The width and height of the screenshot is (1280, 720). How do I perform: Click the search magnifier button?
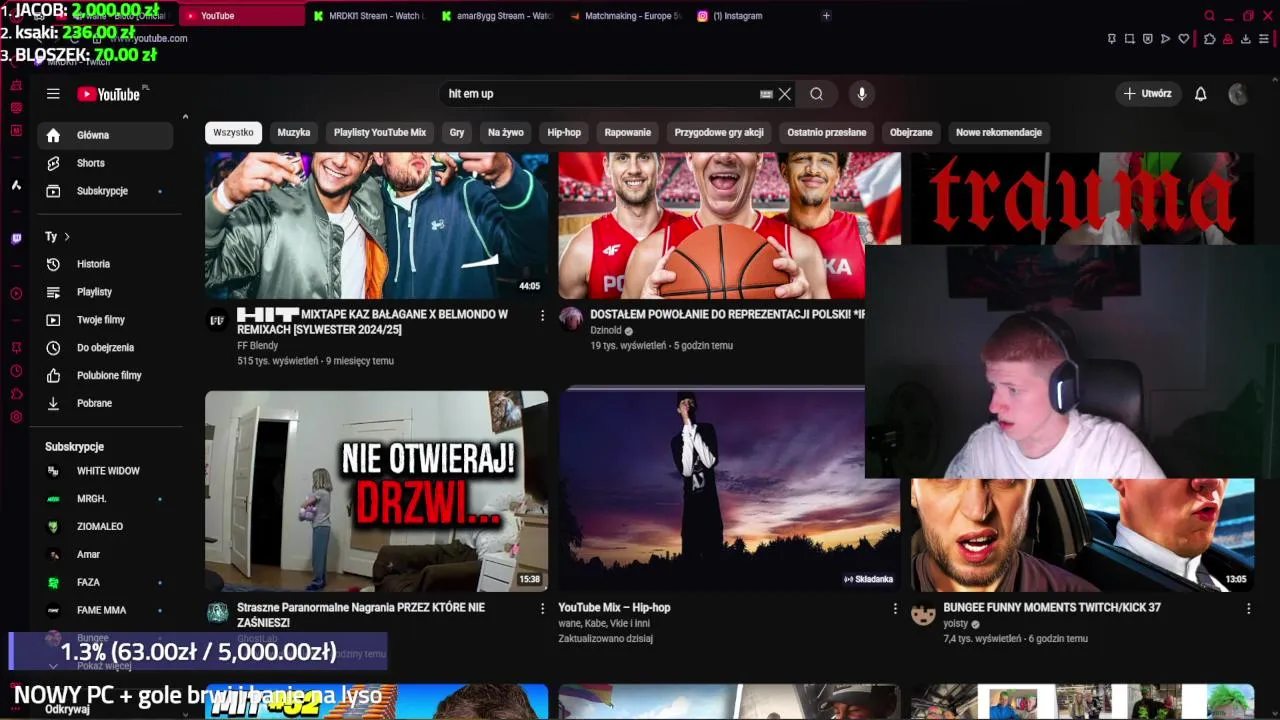pyautogui.click(x=817, y=94)
